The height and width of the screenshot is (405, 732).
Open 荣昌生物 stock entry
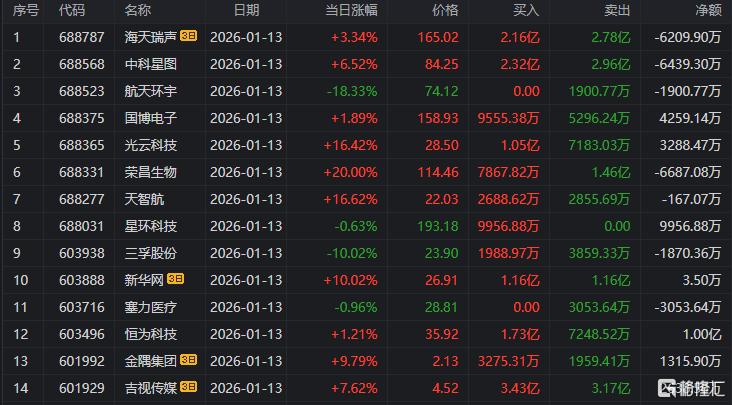click(151, 172)
